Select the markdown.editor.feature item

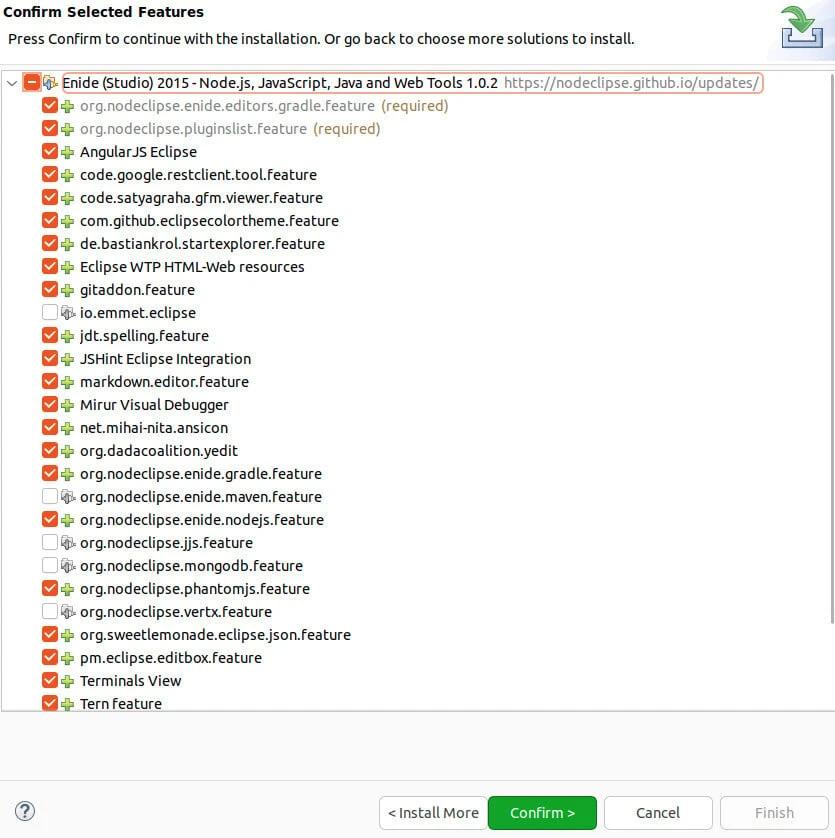(x=164, y=382)
